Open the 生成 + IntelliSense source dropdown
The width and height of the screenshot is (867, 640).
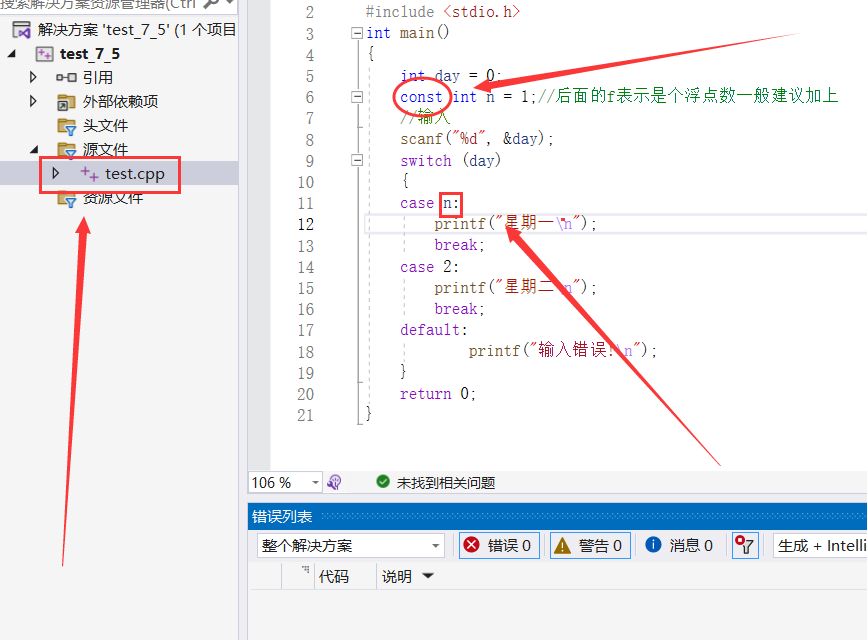tap(820, 545)
